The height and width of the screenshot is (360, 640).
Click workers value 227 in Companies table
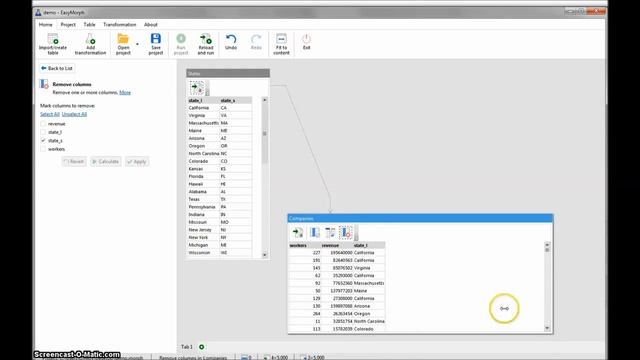point(304,253)
